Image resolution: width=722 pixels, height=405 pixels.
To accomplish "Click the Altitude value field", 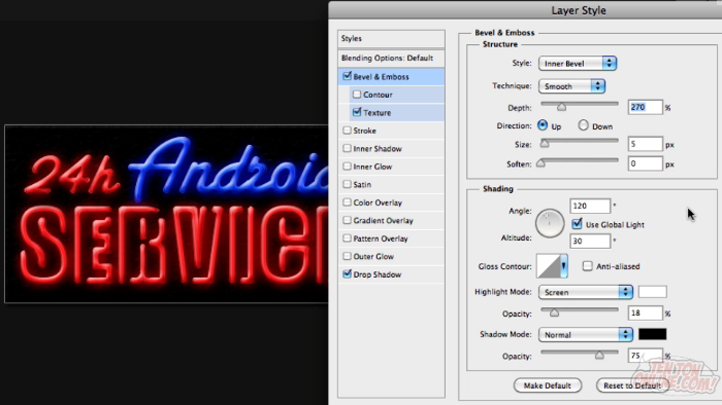I will [x=590, y=241].
